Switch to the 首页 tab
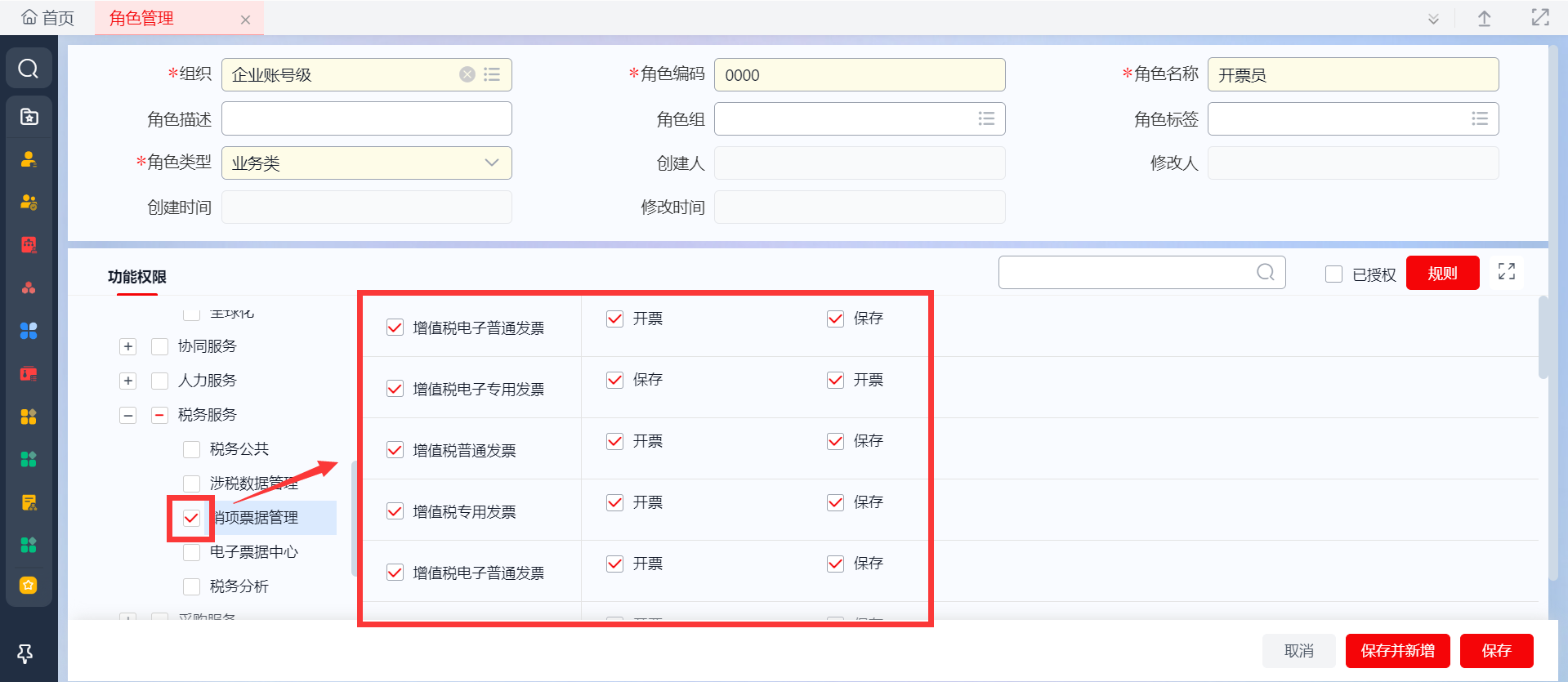The image size is (1568, 682). (48, 18)
